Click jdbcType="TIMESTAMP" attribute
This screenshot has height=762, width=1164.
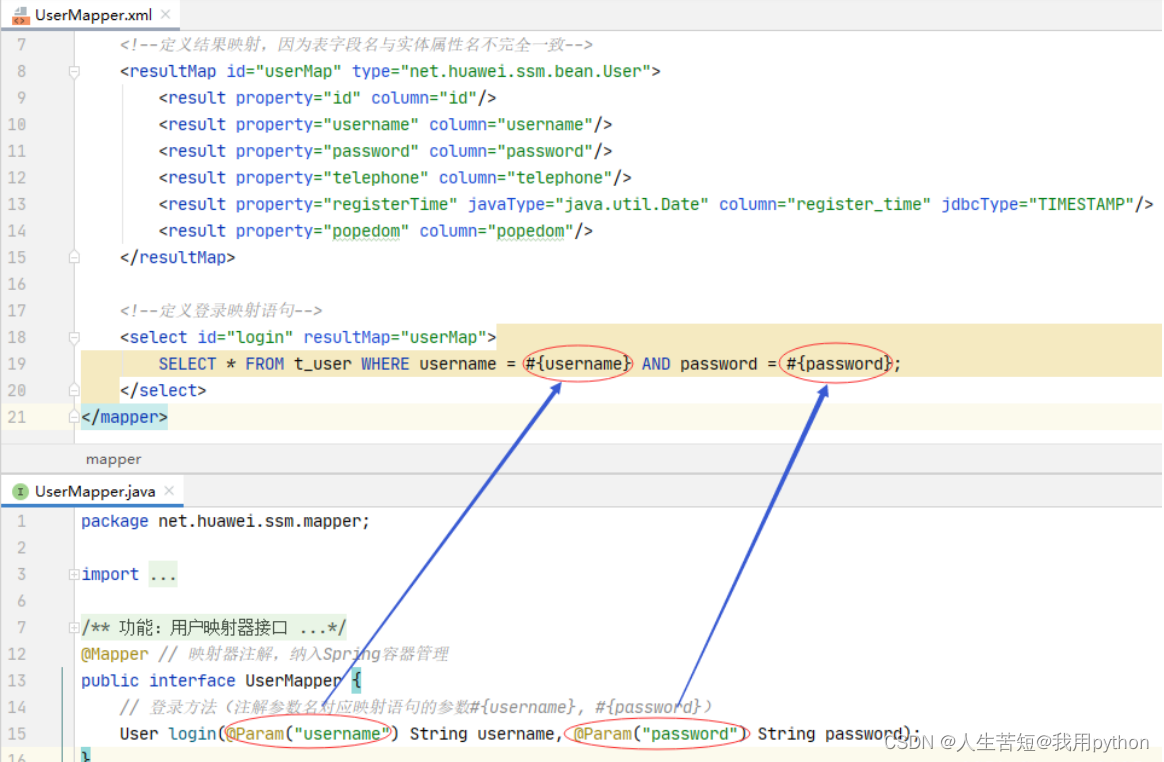click(x=1038, y=204)
